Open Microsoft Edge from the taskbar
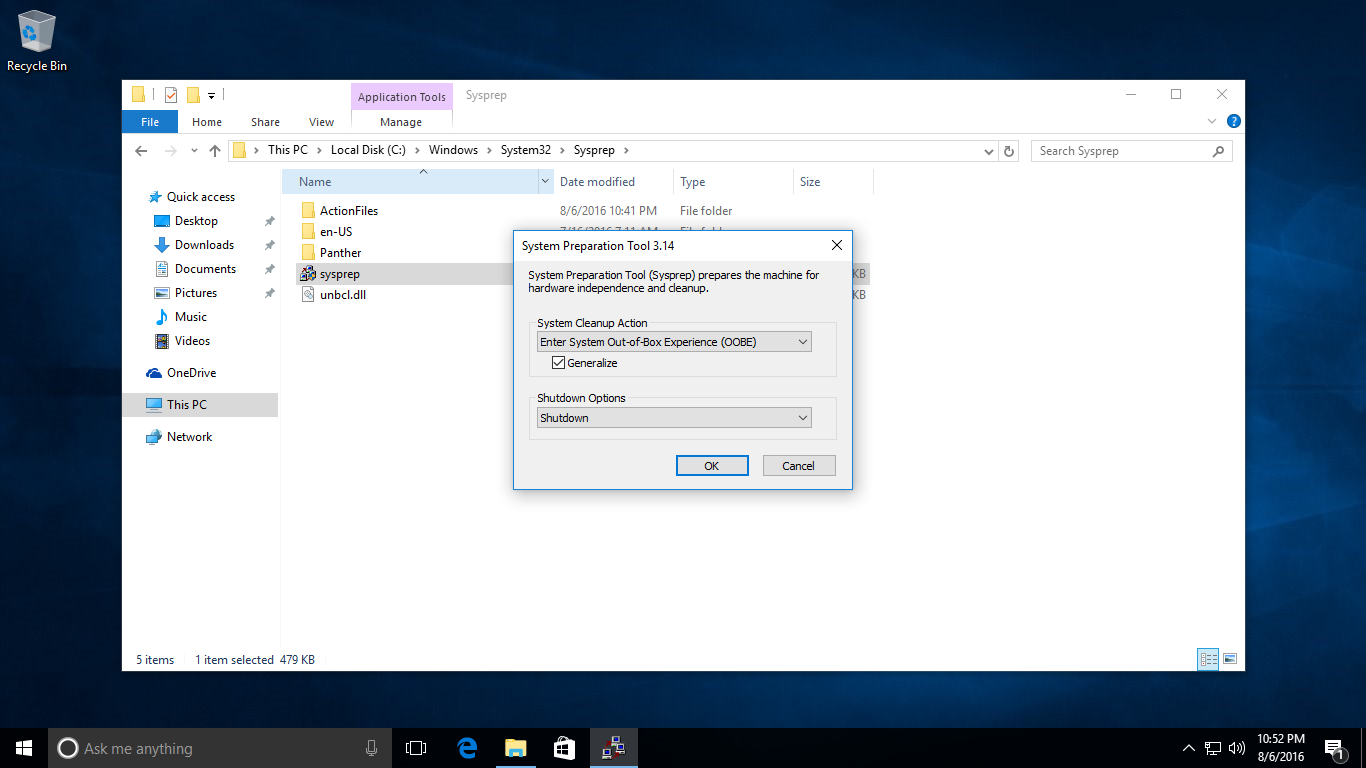1366x768 pixels. [x=467, y=748]
